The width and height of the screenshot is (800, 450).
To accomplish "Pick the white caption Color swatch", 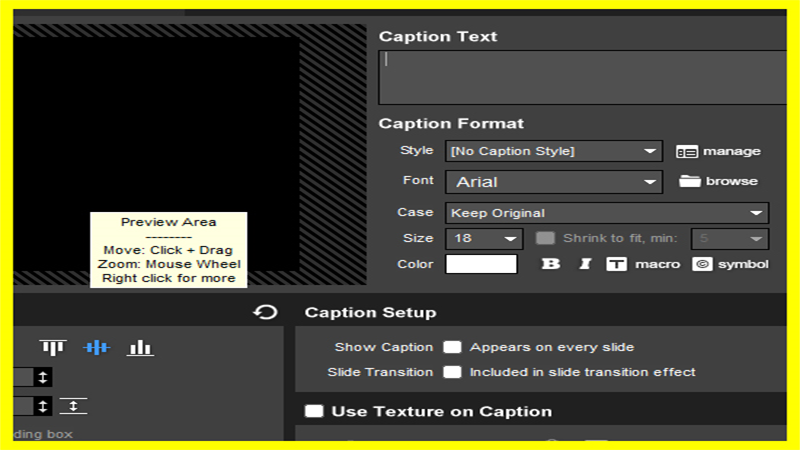I will [481, 264].
